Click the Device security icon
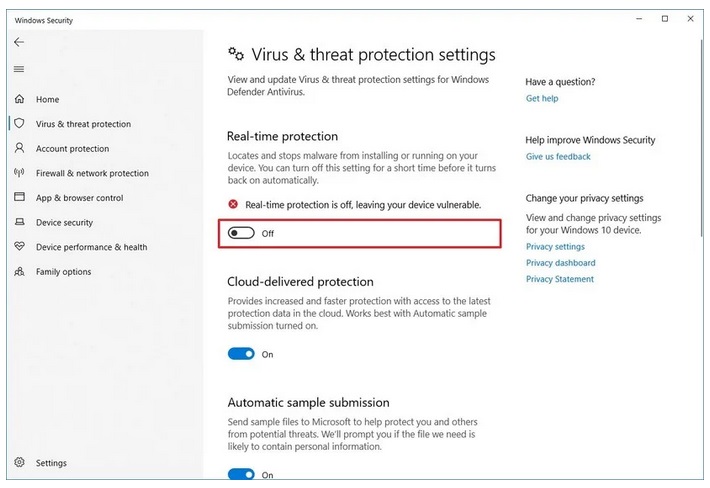The height and width of the screenshot is (488, 710). (x=19, y=222)
